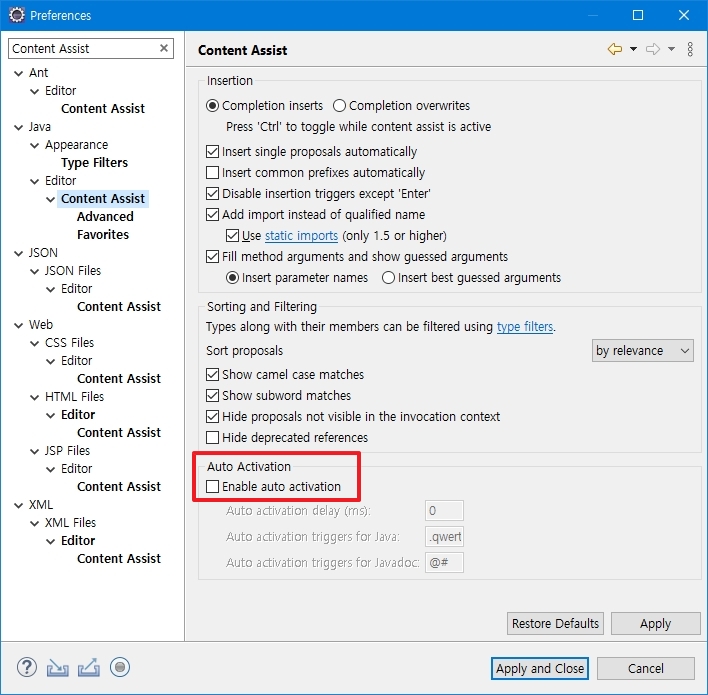This screenshot has height=695, width=708.
Task: Check Enable auto activation
Action: coord(212,486)
